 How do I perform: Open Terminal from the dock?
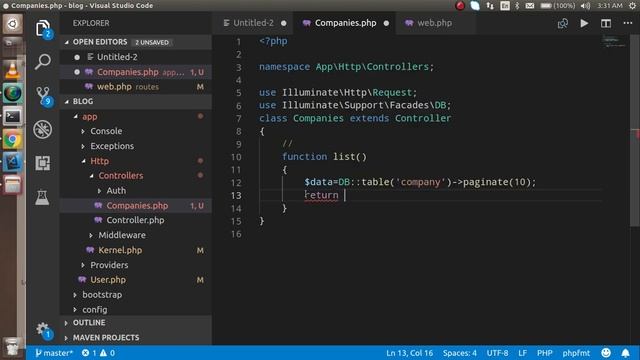click(x=12, y=117)
